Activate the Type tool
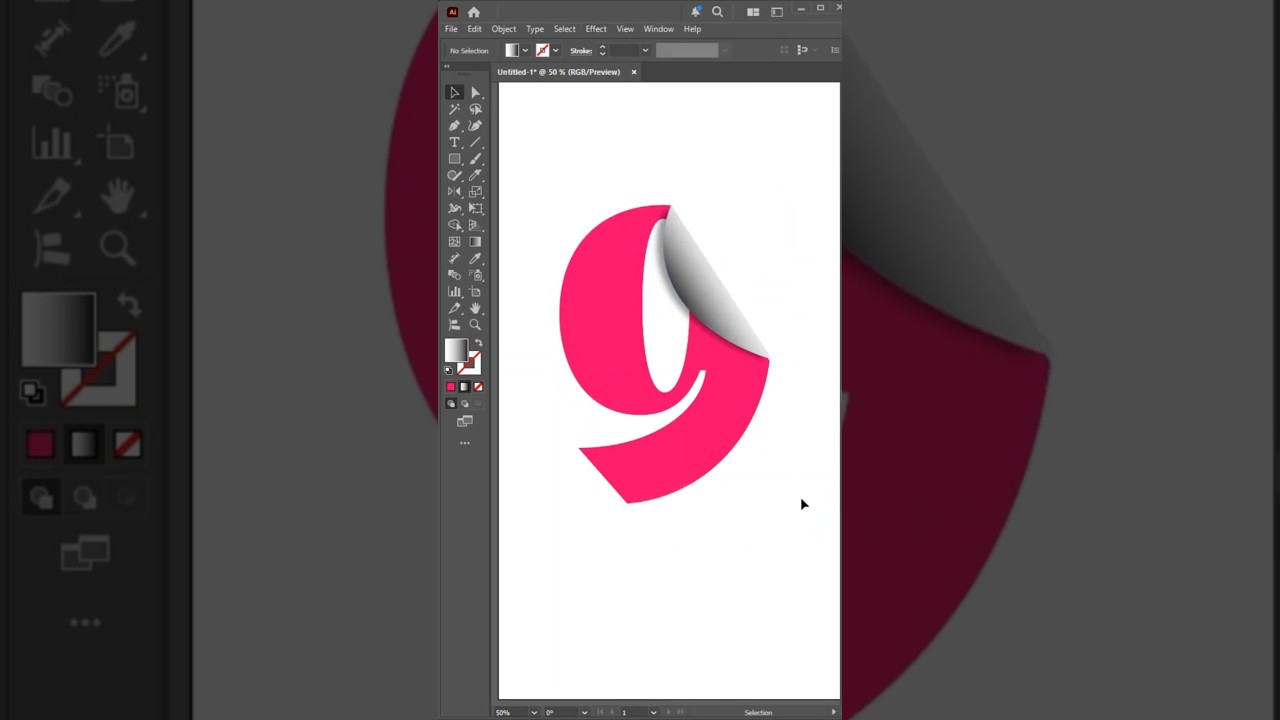1280x720 pixels. click(454, 142)
